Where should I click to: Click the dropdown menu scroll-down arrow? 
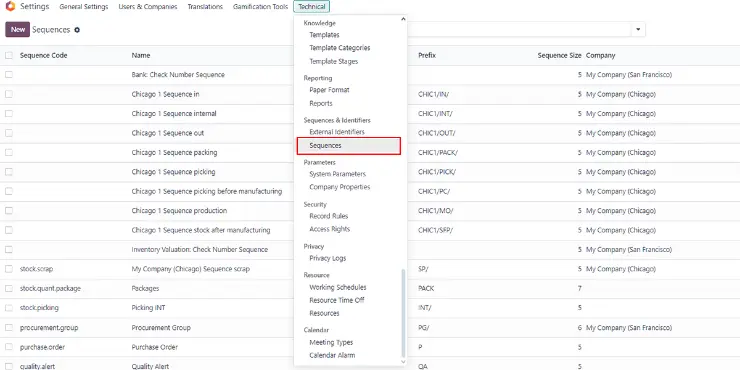click(403, 362)
